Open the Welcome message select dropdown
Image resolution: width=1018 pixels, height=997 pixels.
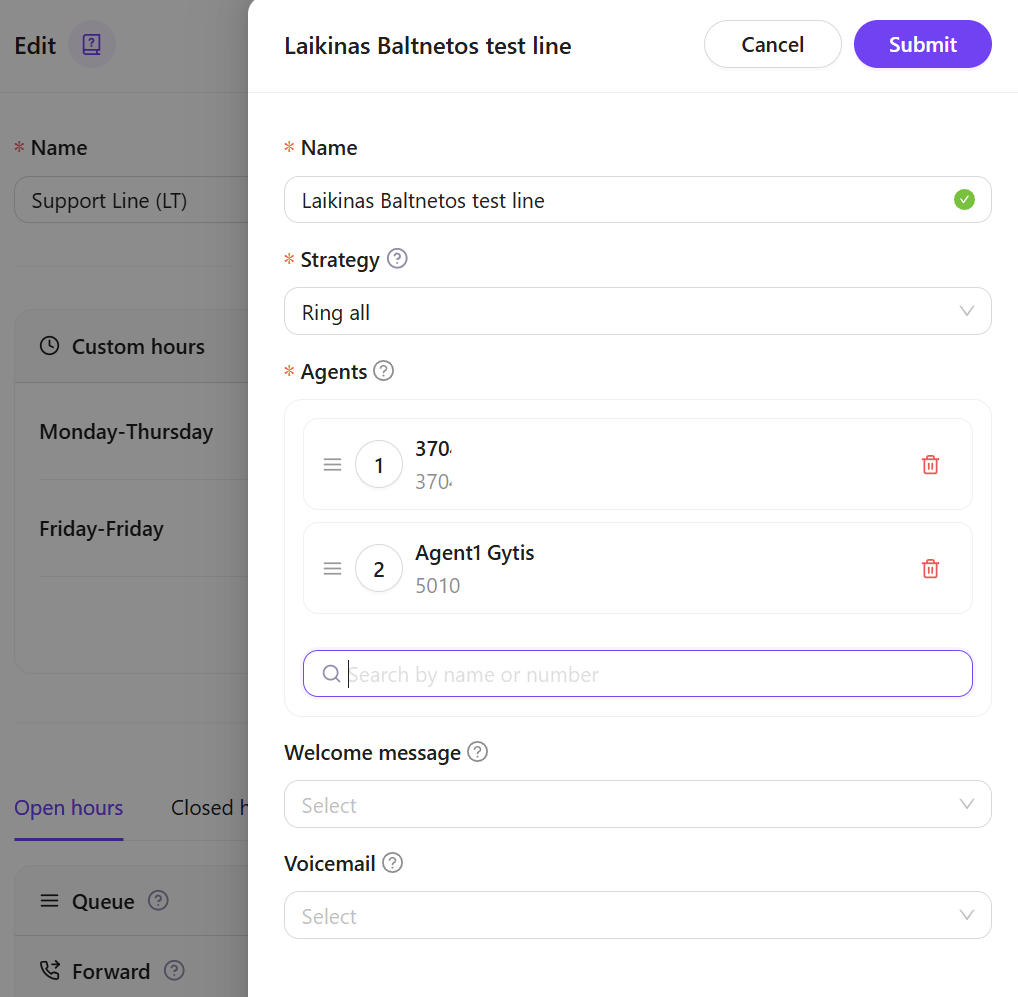637,805
